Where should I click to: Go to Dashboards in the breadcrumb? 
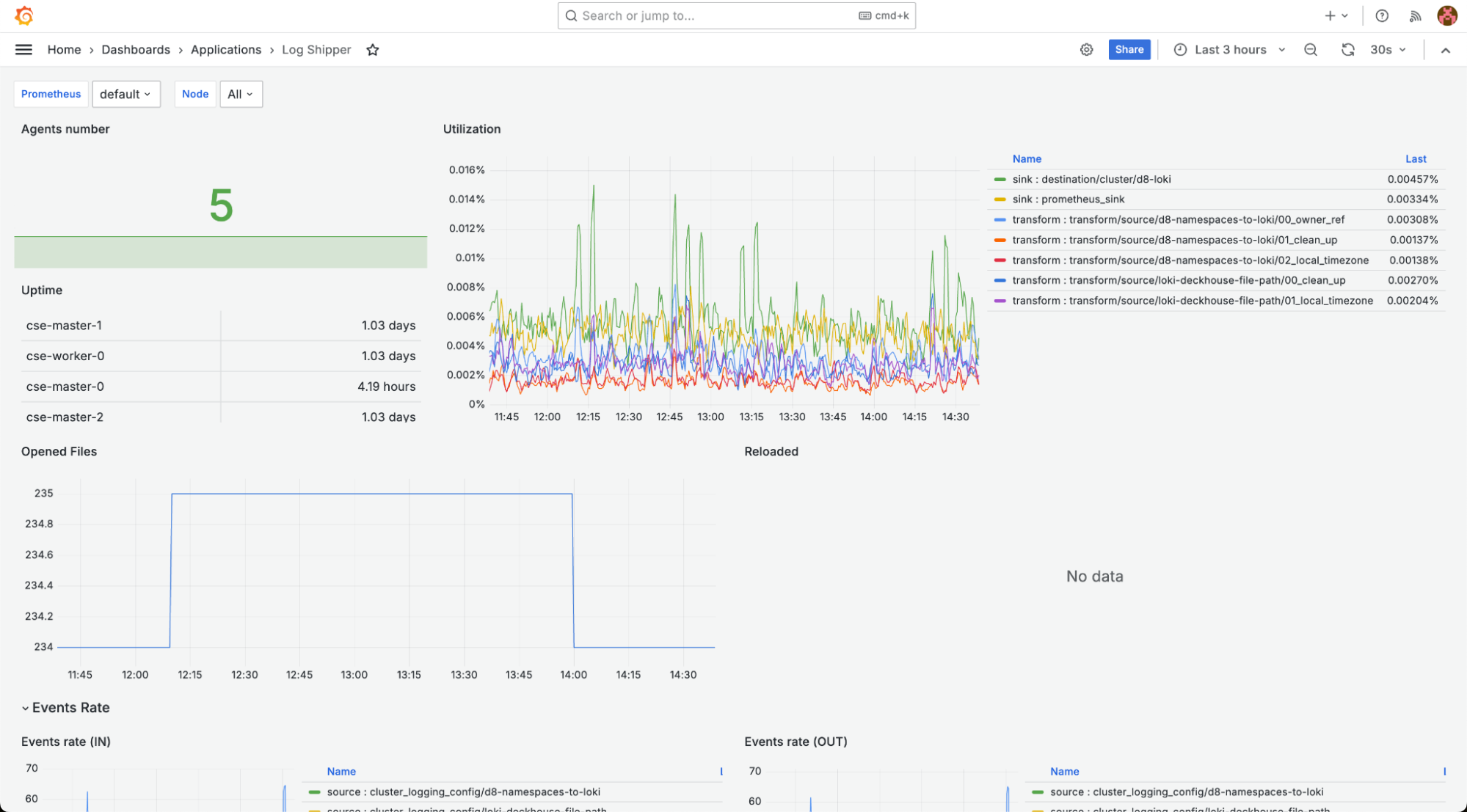pos(136,50)
